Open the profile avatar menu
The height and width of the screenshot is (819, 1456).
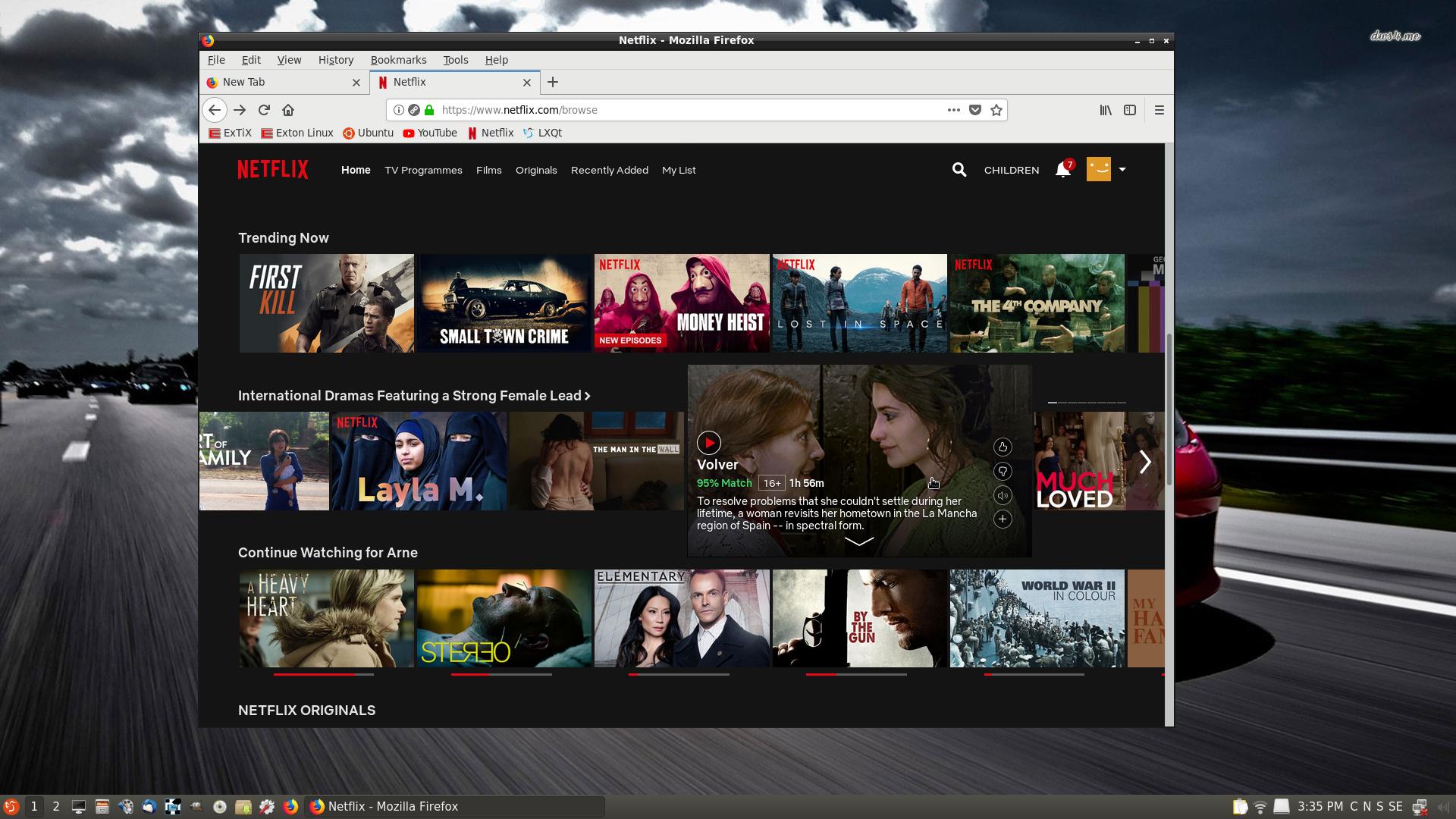click(1098, 169)
